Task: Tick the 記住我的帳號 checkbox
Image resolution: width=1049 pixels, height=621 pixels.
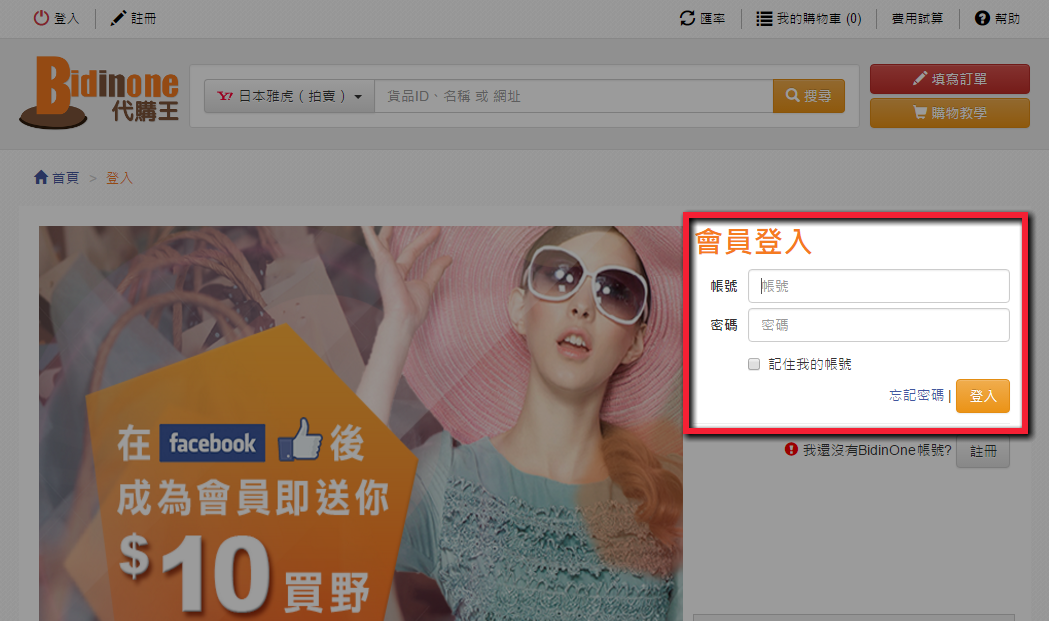Action: pos(754,364)
